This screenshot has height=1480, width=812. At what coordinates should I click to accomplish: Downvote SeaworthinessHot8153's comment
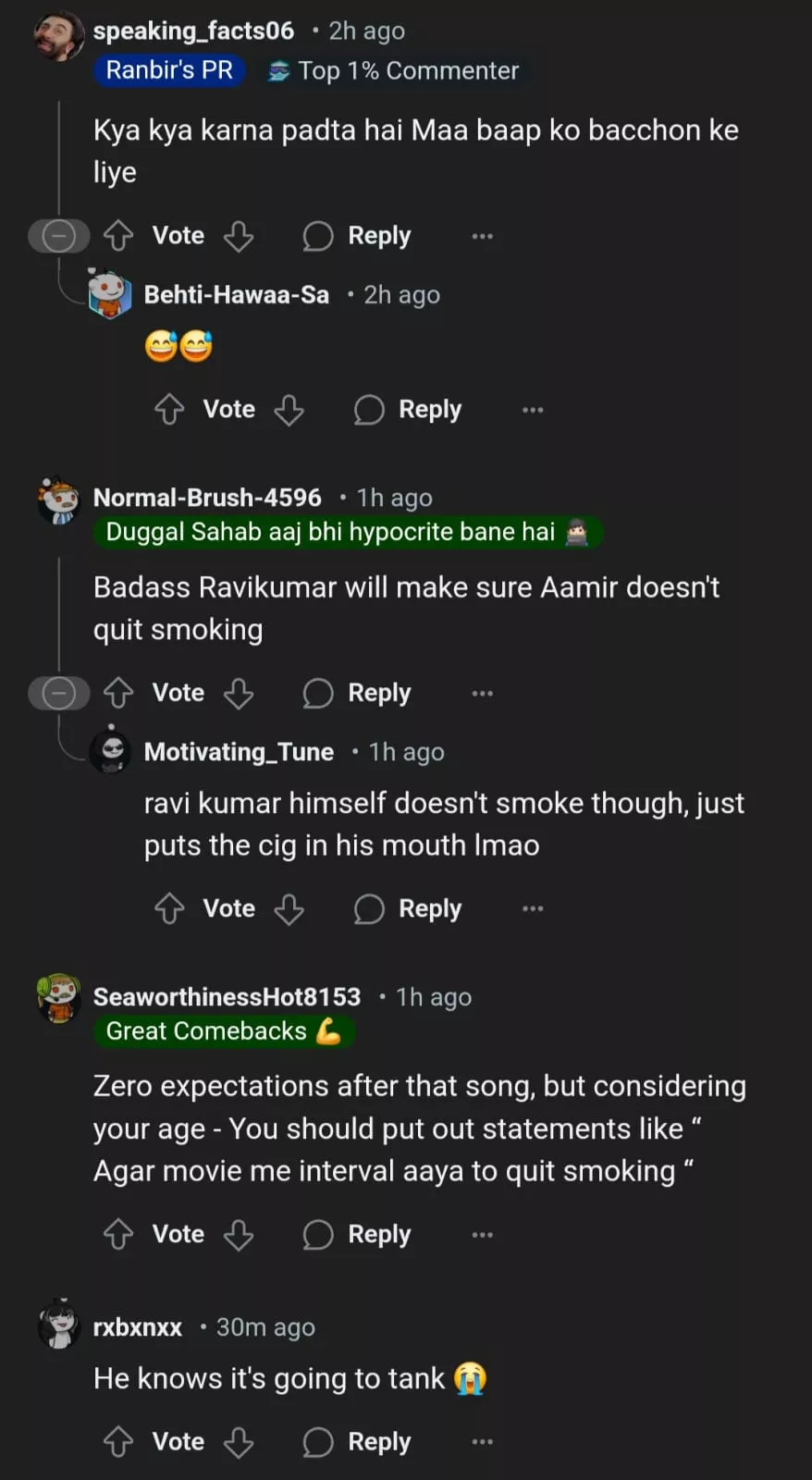pyautogui.click(x=239, y=1234)
